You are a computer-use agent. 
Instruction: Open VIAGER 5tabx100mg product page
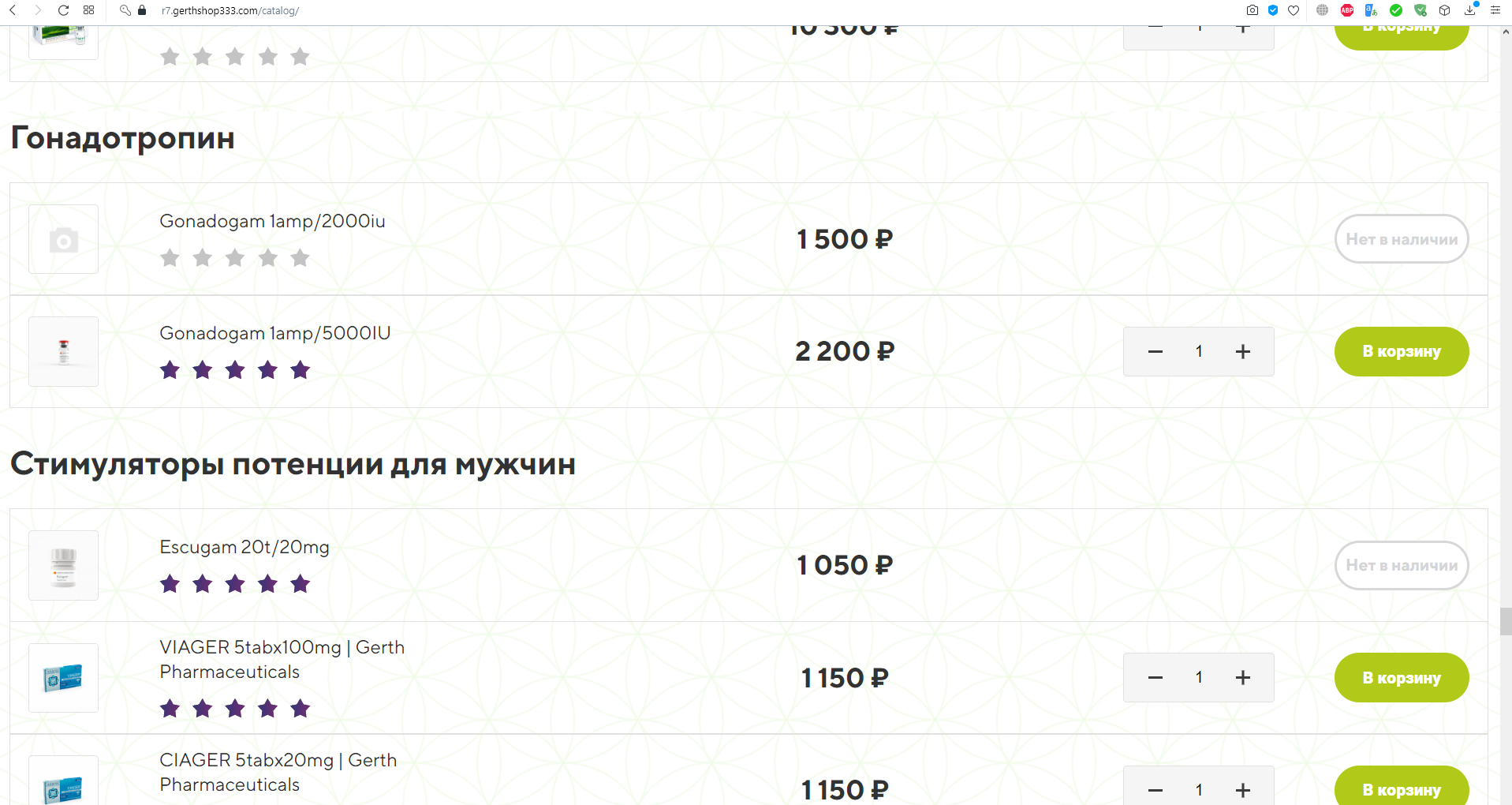[x=282, y=659]
